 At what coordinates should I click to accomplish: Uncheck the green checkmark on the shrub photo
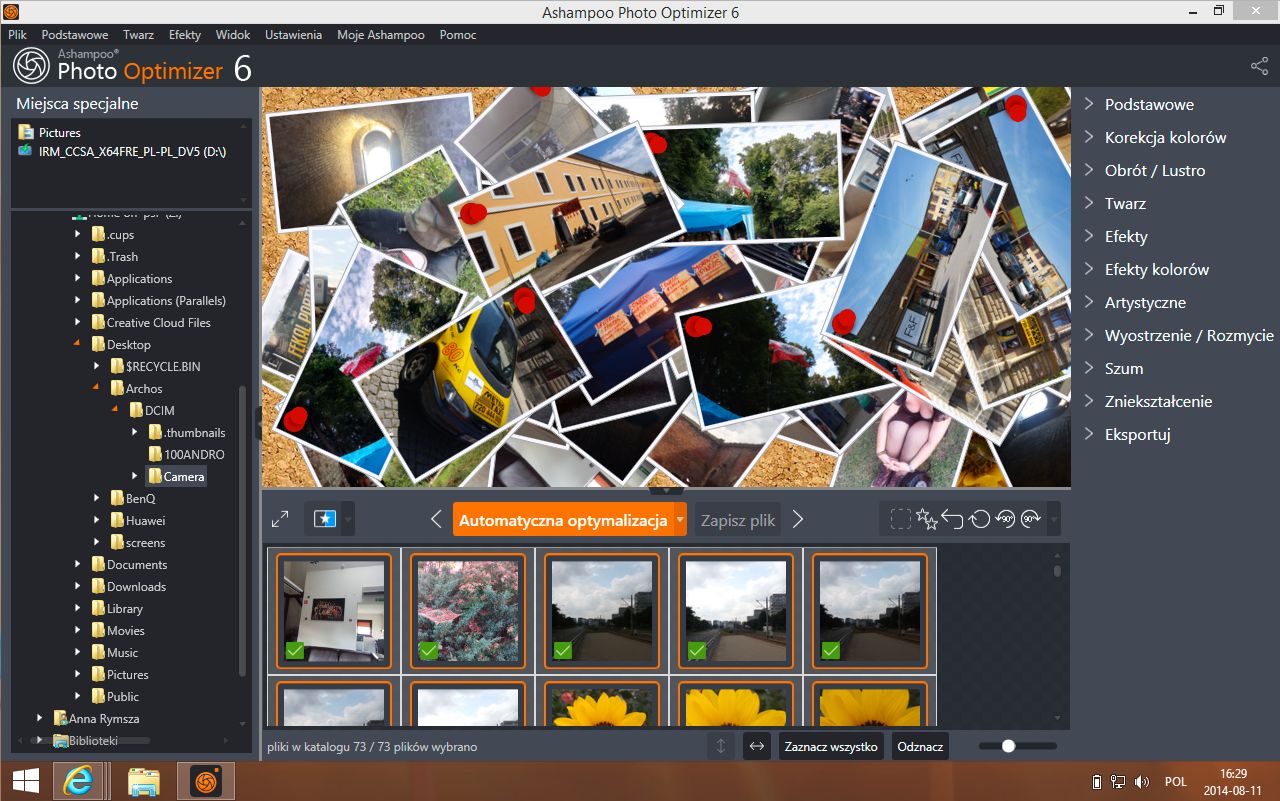[429, 651]
